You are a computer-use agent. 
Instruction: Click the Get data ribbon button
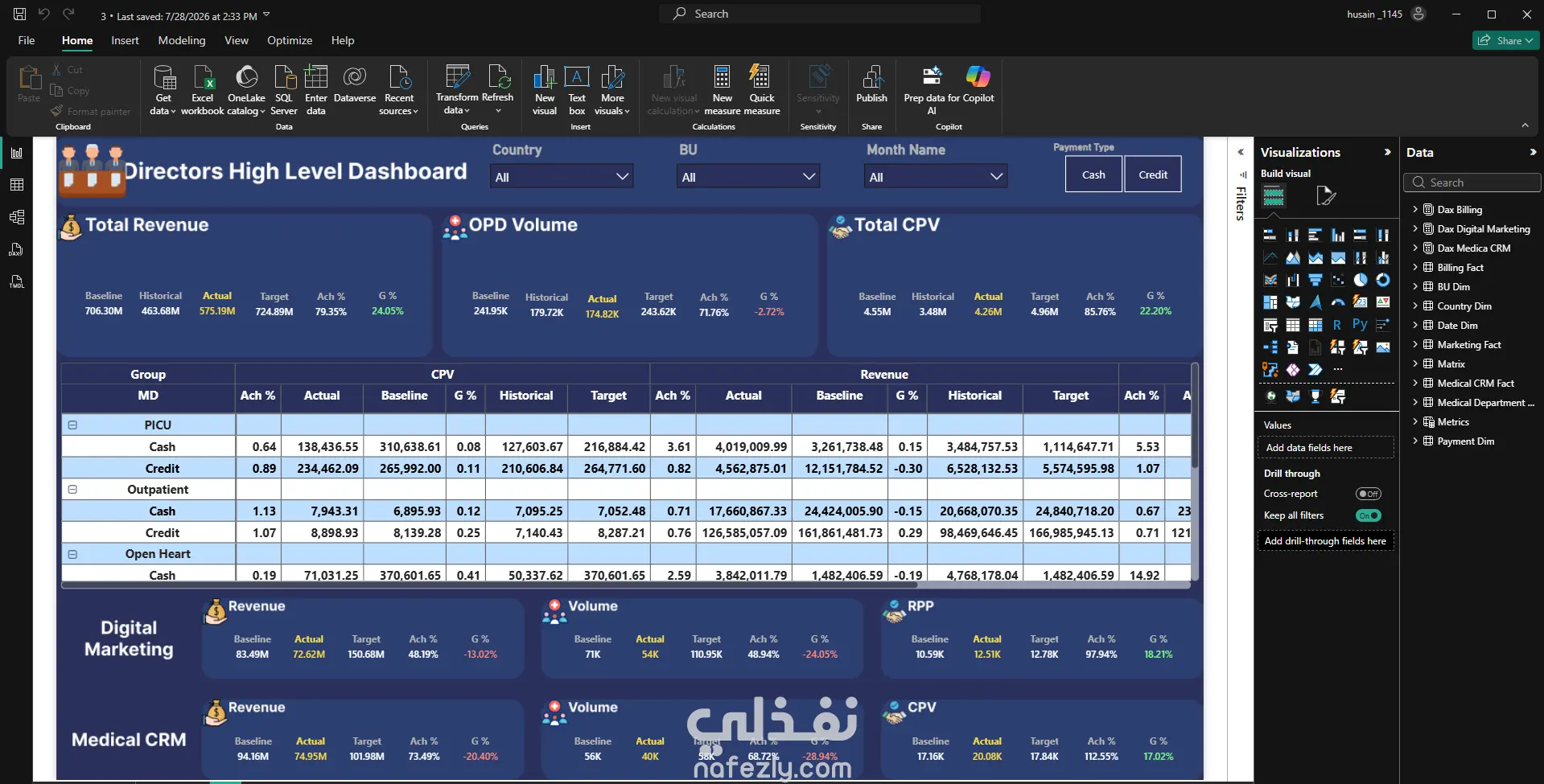pos(163,90)
